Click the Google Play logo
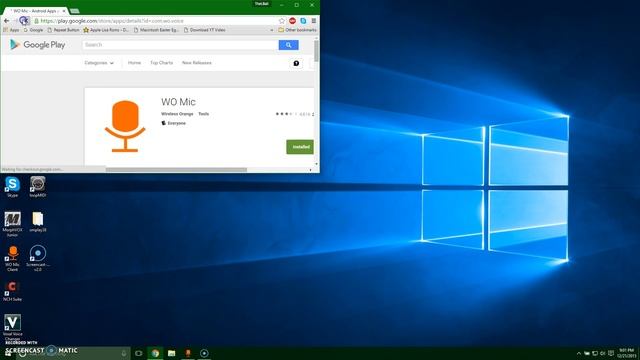Screen dimensions: 640x360 point(38,44)
